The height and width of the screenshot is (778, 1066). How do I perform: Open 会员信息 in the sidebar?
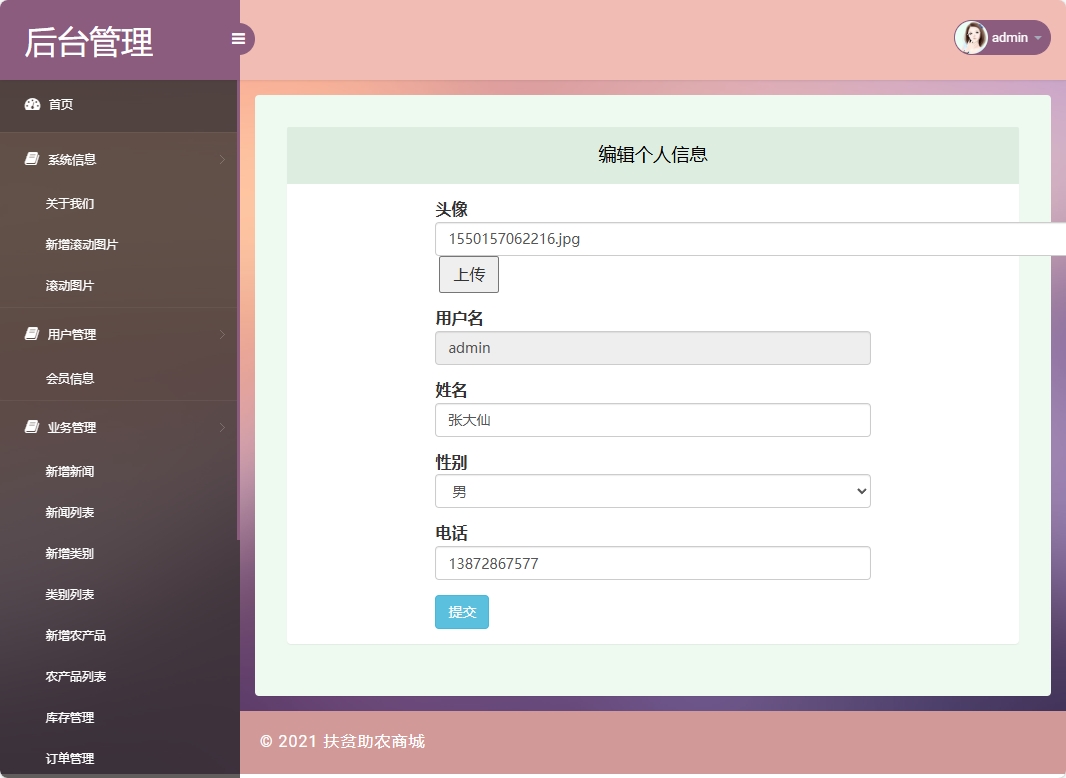click(x=70, y=378)
